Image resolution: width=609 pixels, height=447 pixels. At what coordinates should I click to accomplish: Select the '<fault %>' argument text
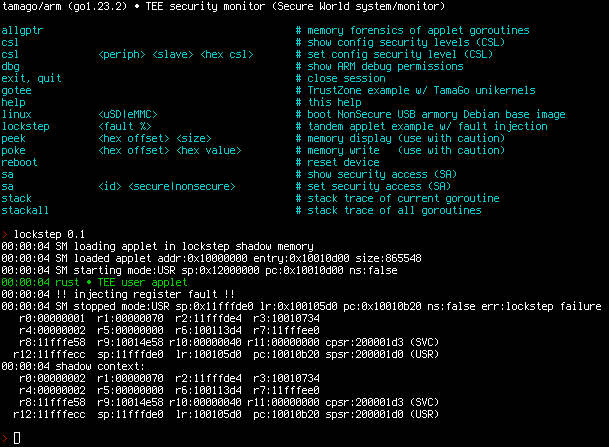point(125,127)
